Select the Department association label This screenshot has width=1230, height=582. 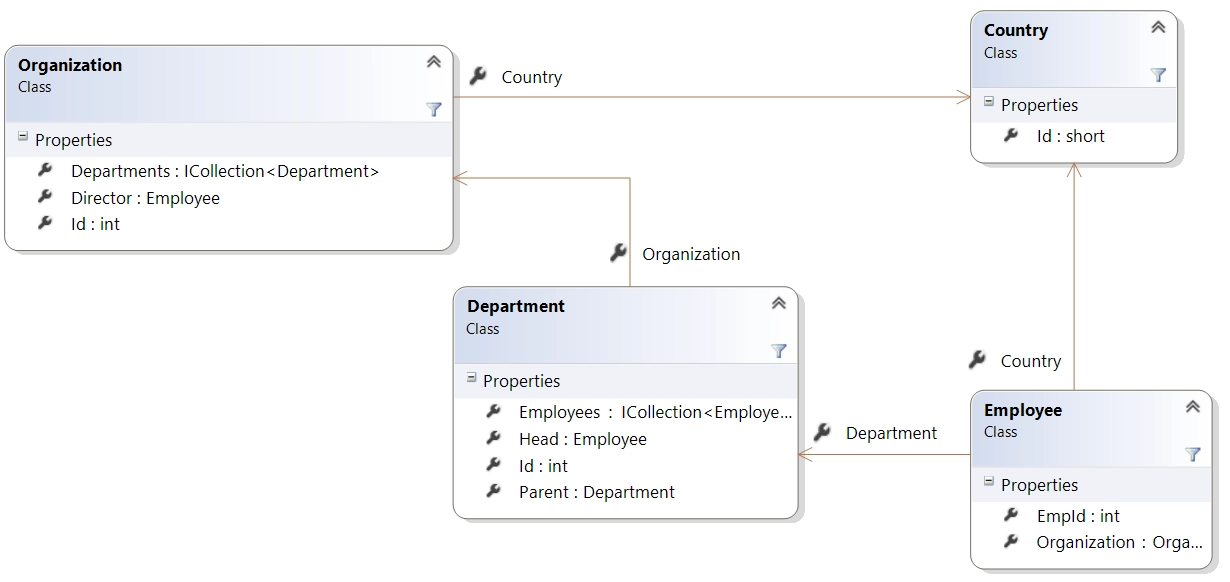pyautogui.click(x=891, y=433)
